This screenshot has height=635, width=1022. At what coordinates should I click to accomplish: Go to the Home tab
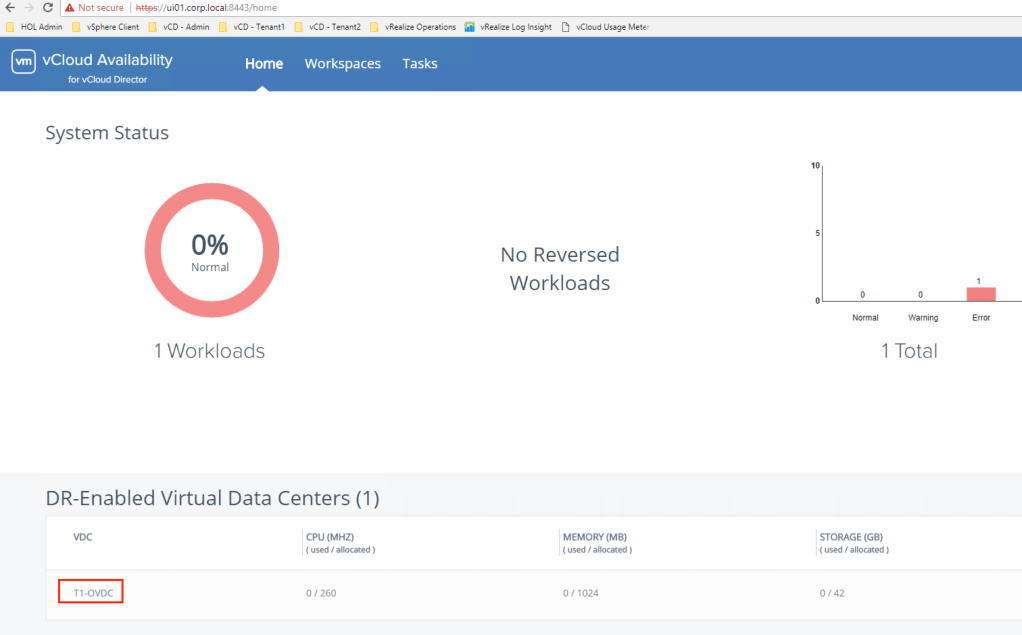pyautogui.click(x=264, y=63)
